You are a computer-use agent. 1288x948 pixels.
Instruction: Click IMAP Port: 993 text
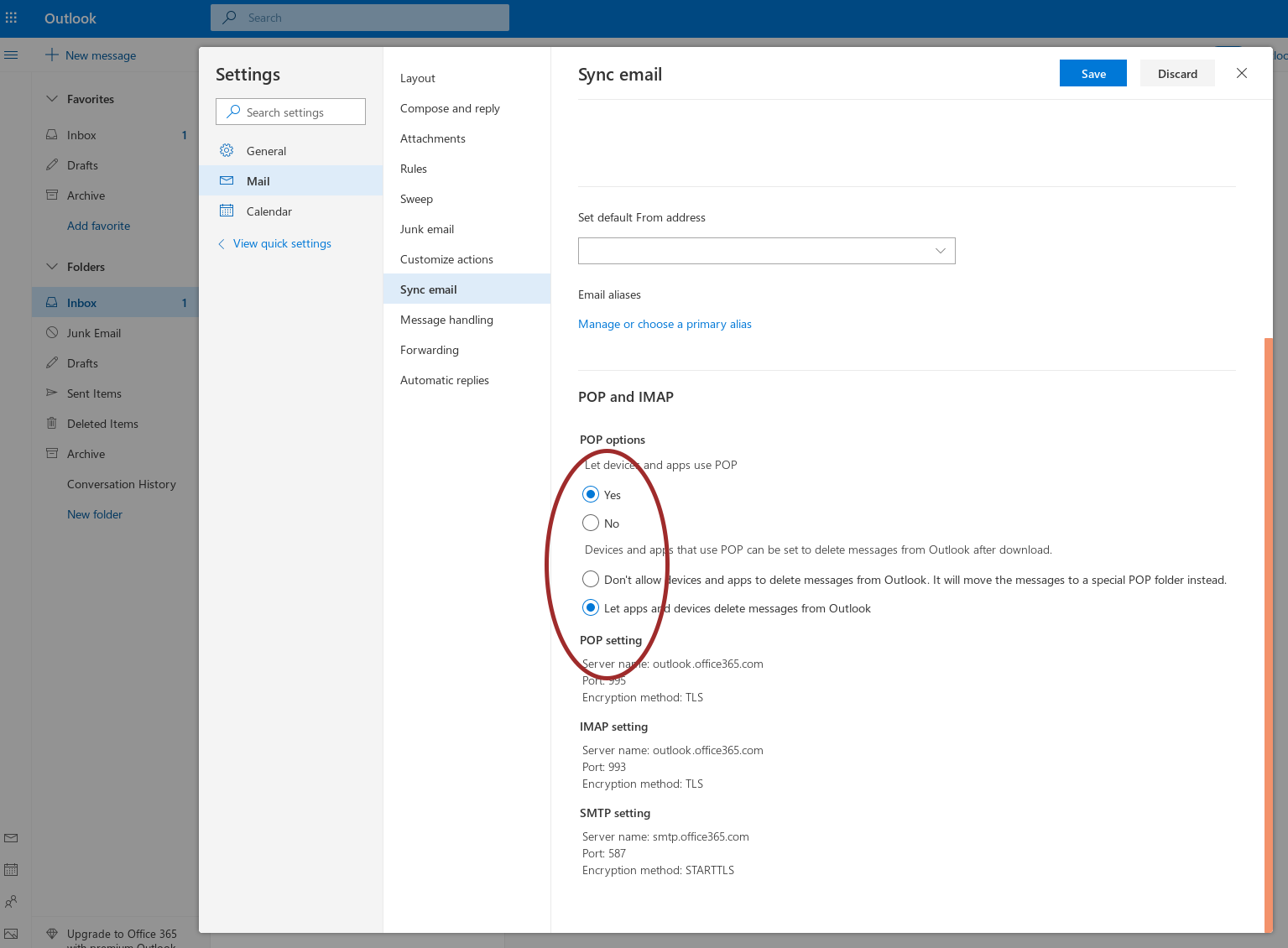[x=604, y=767]
